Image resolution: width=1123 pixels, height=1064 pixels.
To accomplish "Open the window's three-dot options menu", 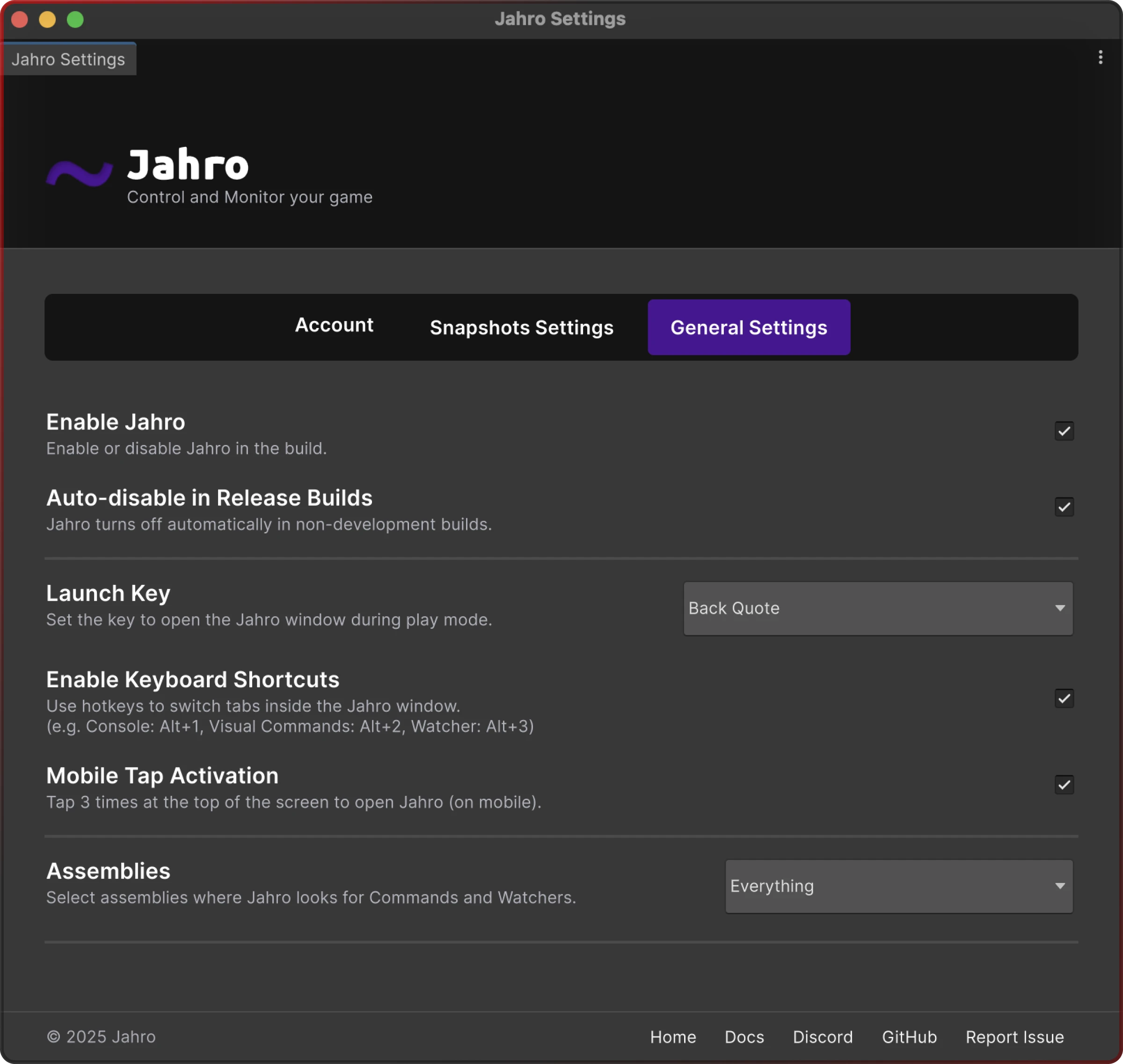I will click(x=1100, y=57).
